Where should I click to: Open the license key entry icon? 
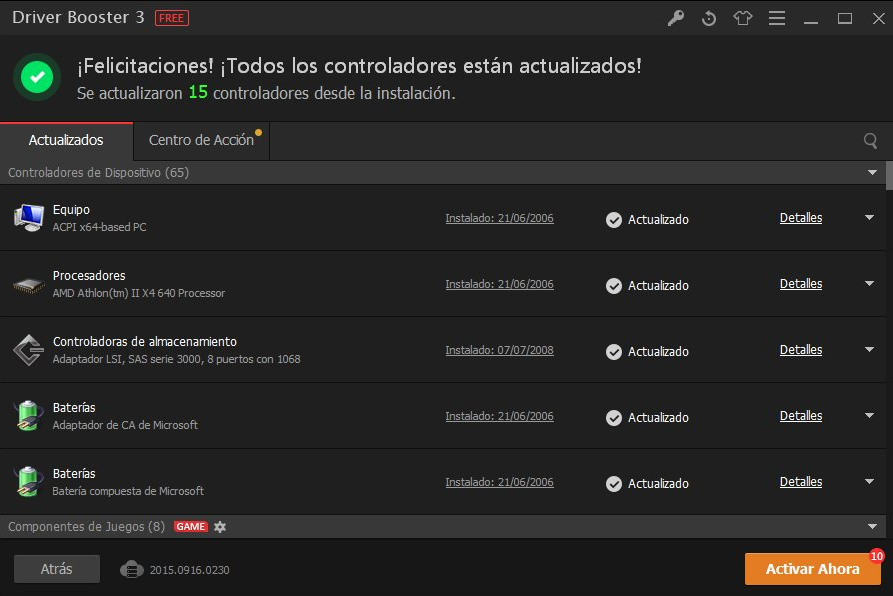pos(675,18)
